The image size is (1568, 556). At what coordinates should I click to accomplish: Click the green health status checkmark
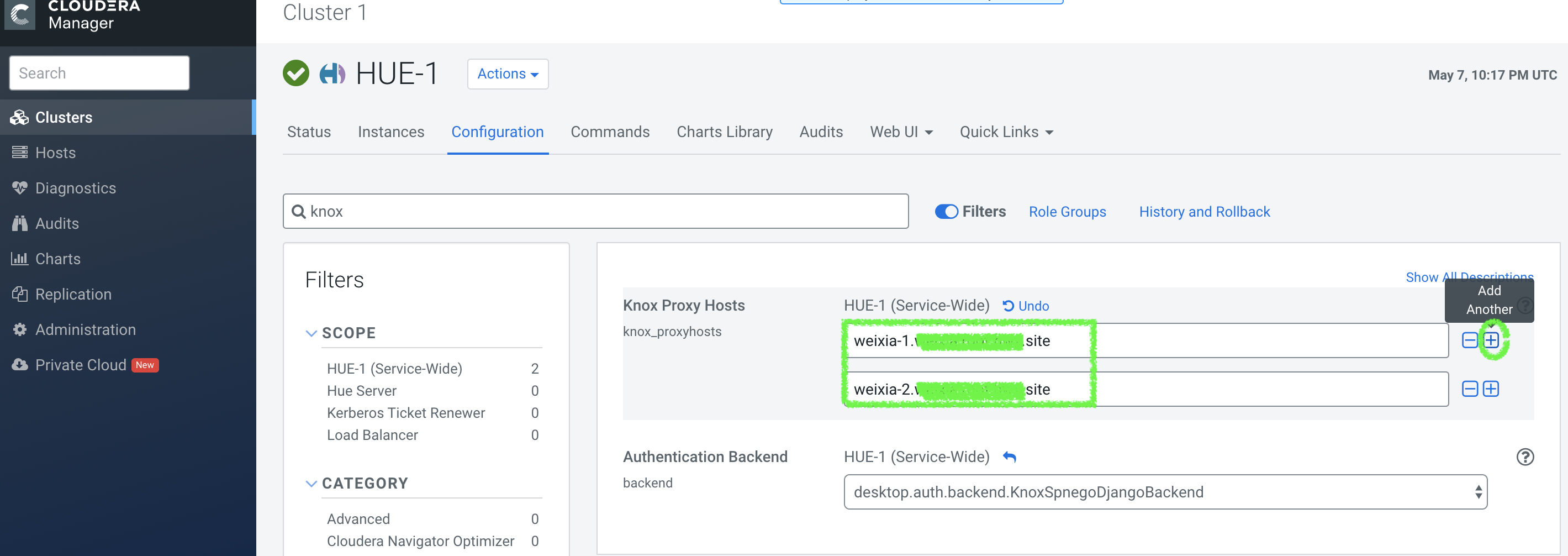[x=296, y=74]
